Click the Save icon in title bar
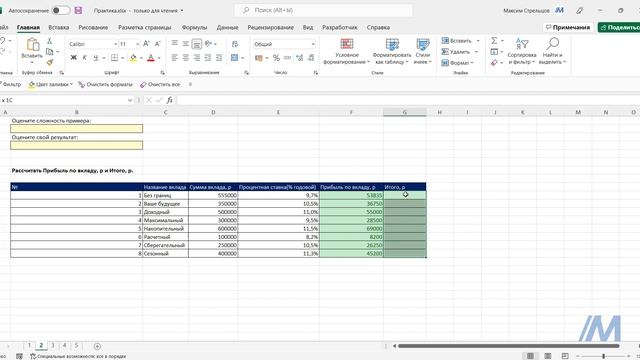This screenshot has height=360, width=640. pos(78,10)
